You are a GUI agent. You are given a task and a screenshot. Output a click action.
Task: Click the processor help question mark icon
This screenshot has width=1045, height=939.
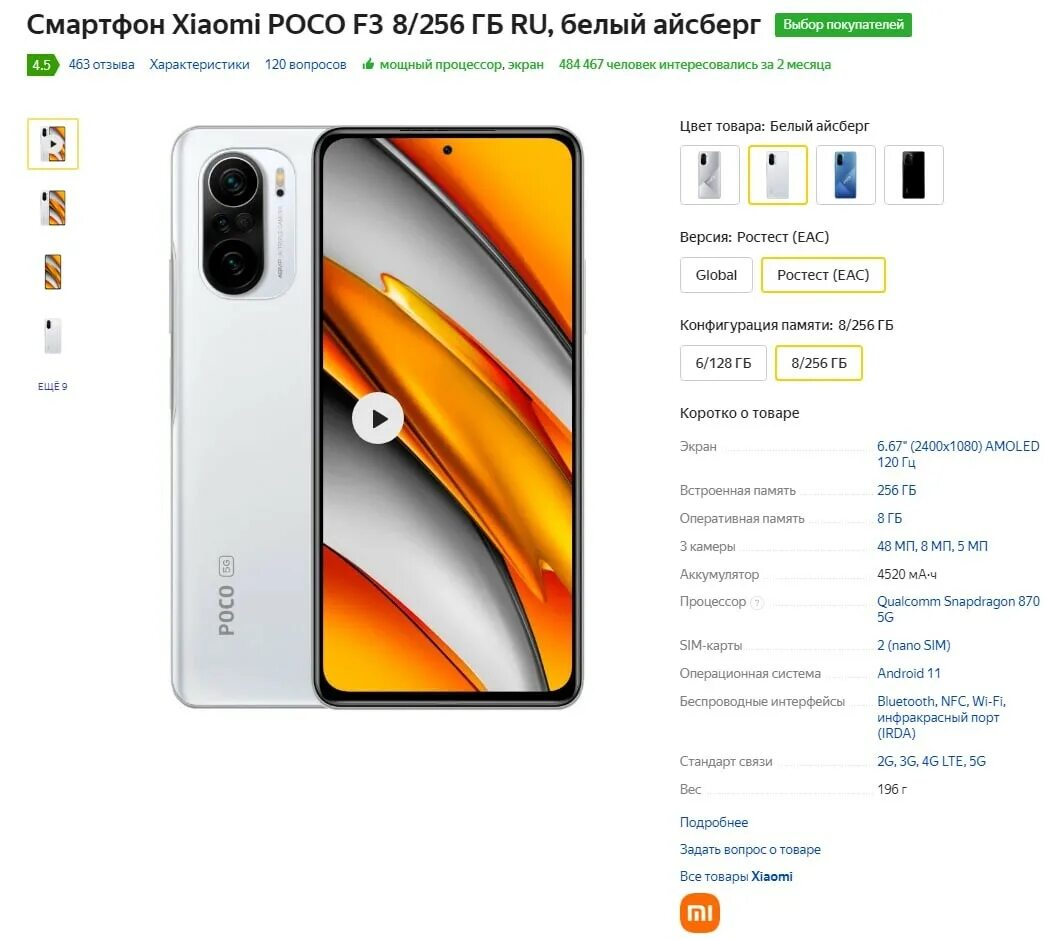[756, 602]
